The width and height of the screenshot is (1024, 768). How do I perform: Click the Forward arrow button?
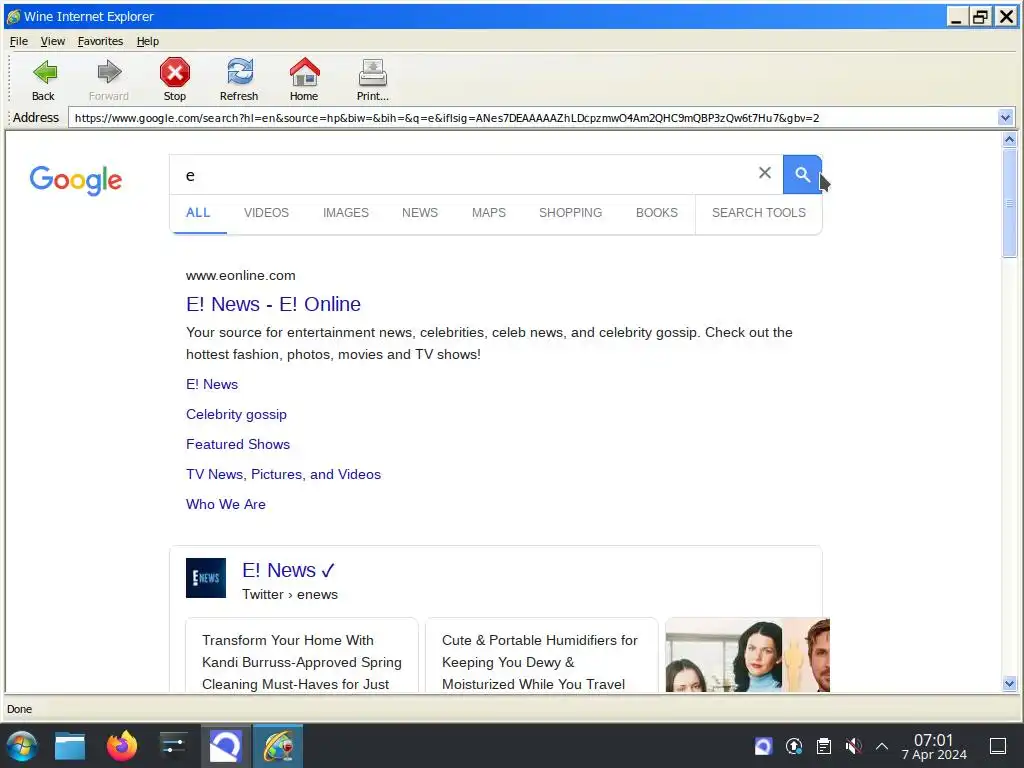point(108,80)
